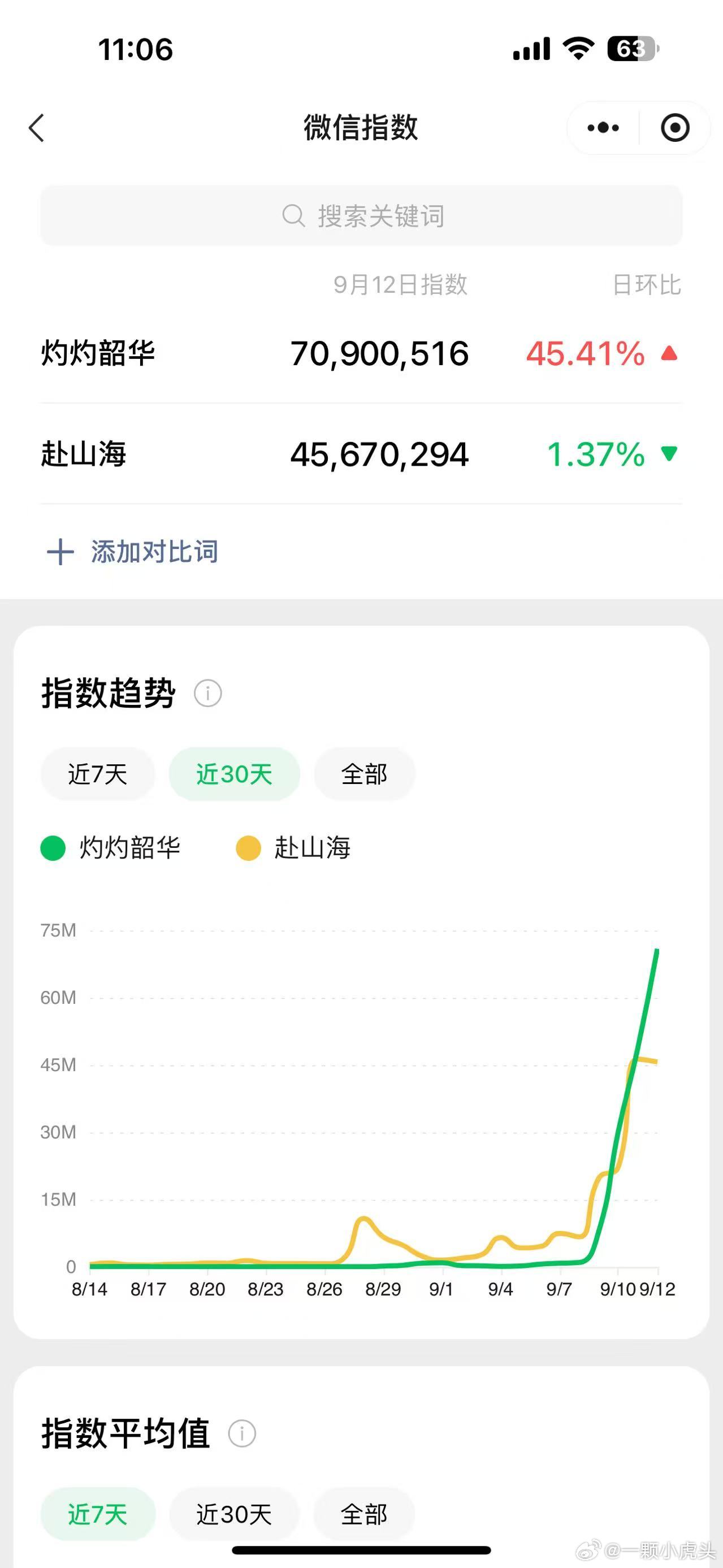The width and height of the screenshot is (723, 1568).
Task: Select 近7天 in the 指数趋势 section
Action: [x=97, y=774]
